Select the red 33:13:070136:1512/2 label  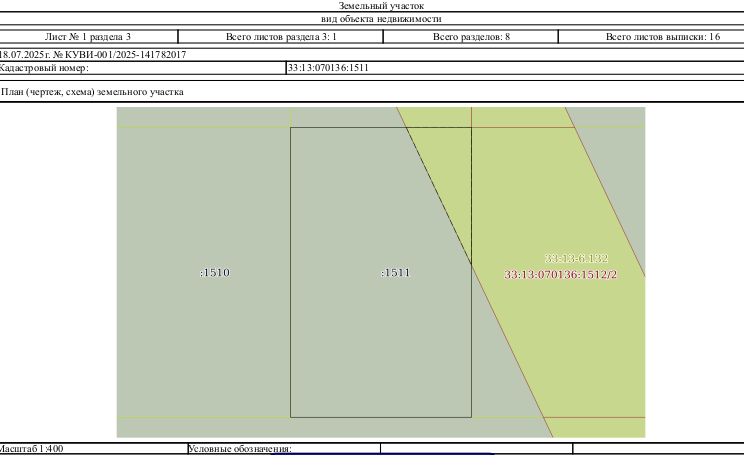560,275
